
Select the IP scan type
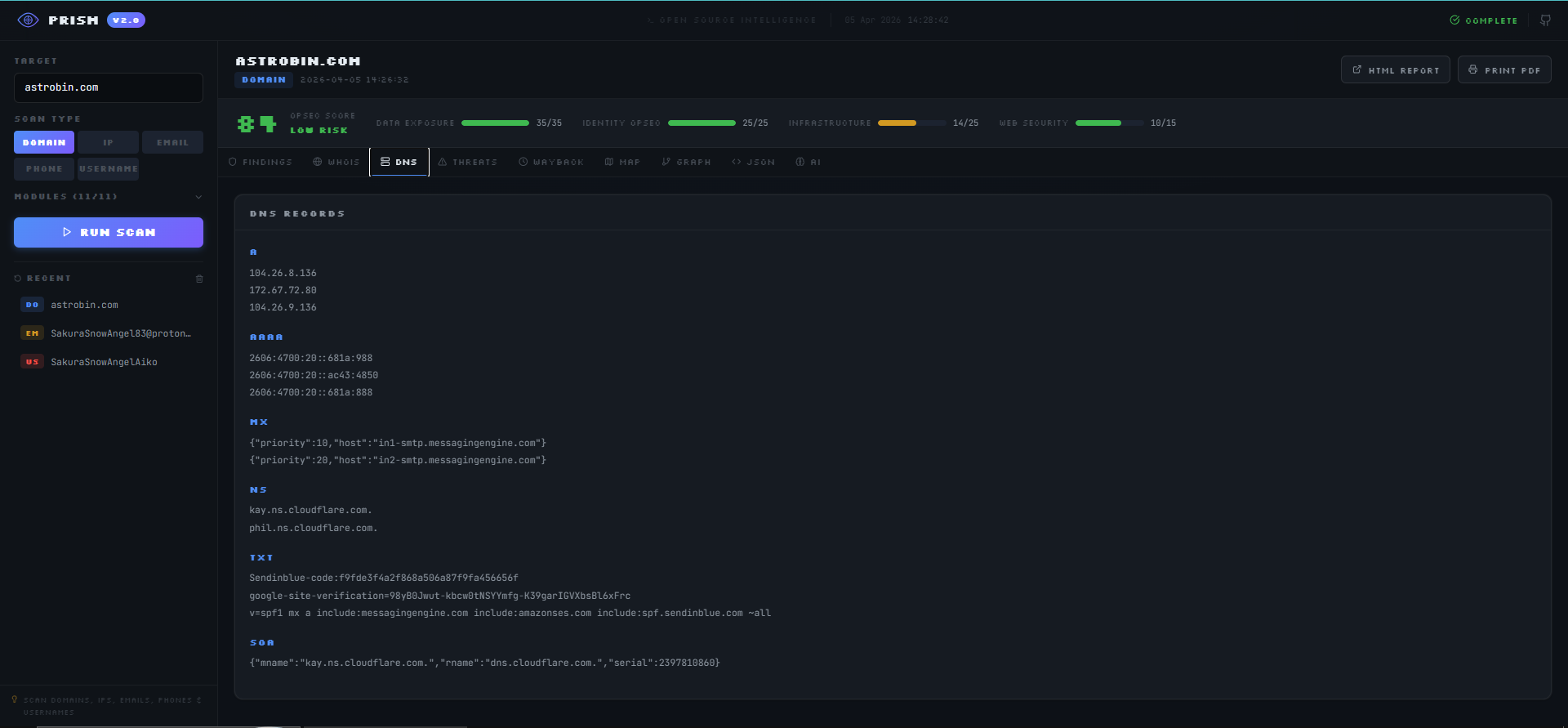click(x=108, y=142)
